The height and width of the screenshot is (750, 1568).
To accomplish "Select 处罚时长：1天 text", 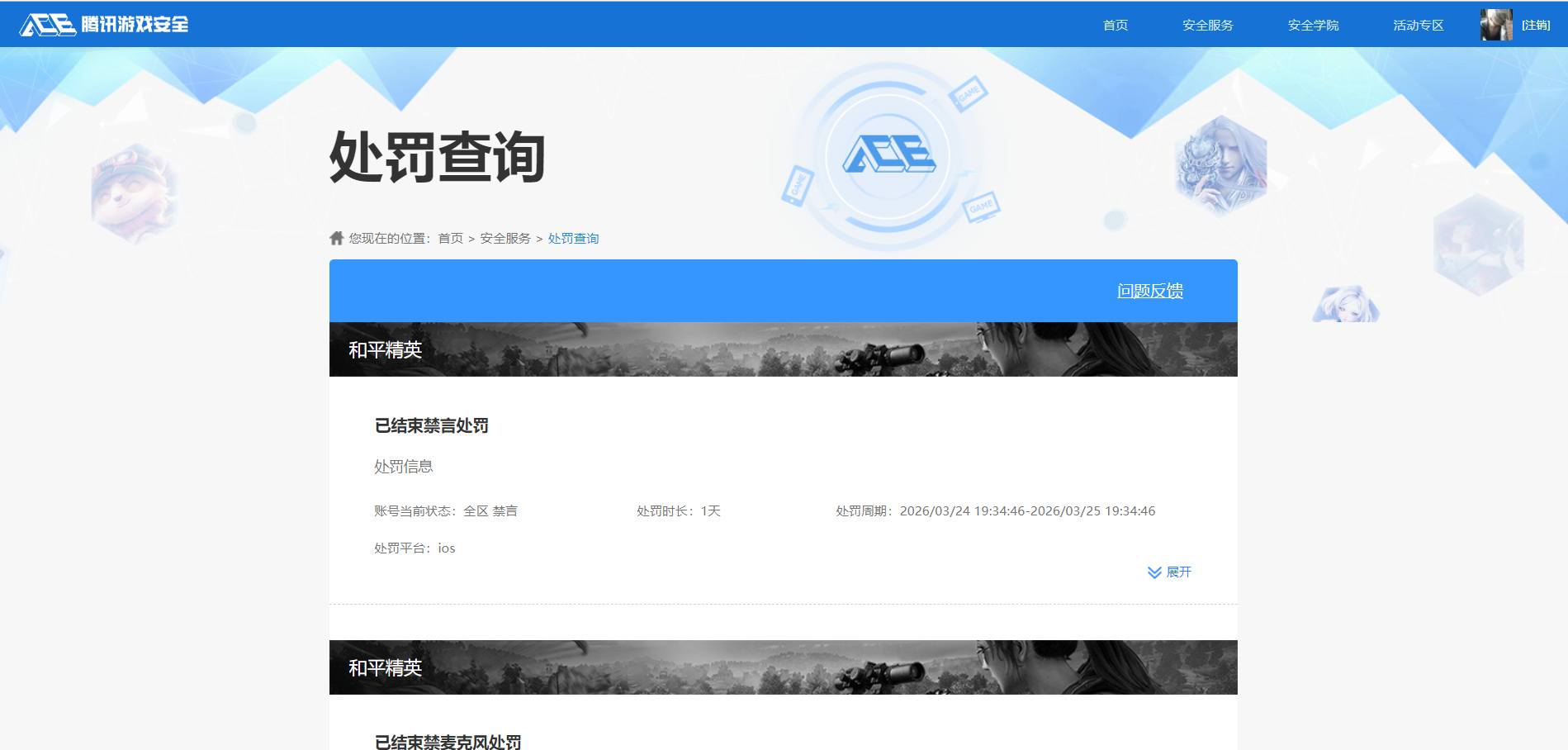I will tap(679, 510).
